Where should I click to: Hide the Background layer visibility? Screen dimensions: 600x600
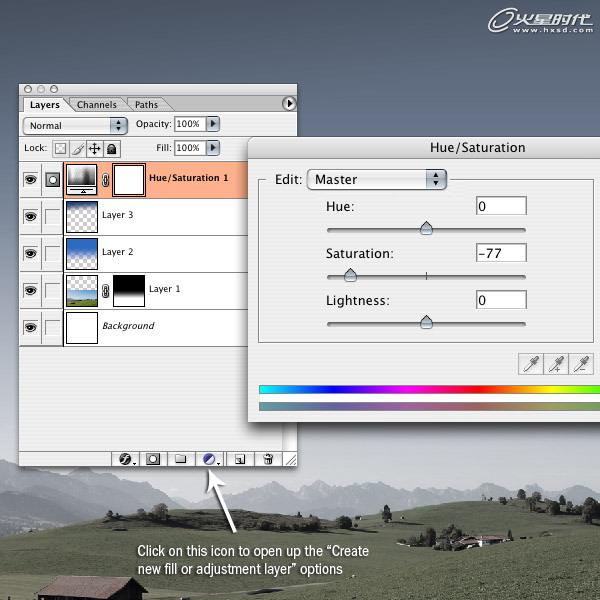pos(30,327)
